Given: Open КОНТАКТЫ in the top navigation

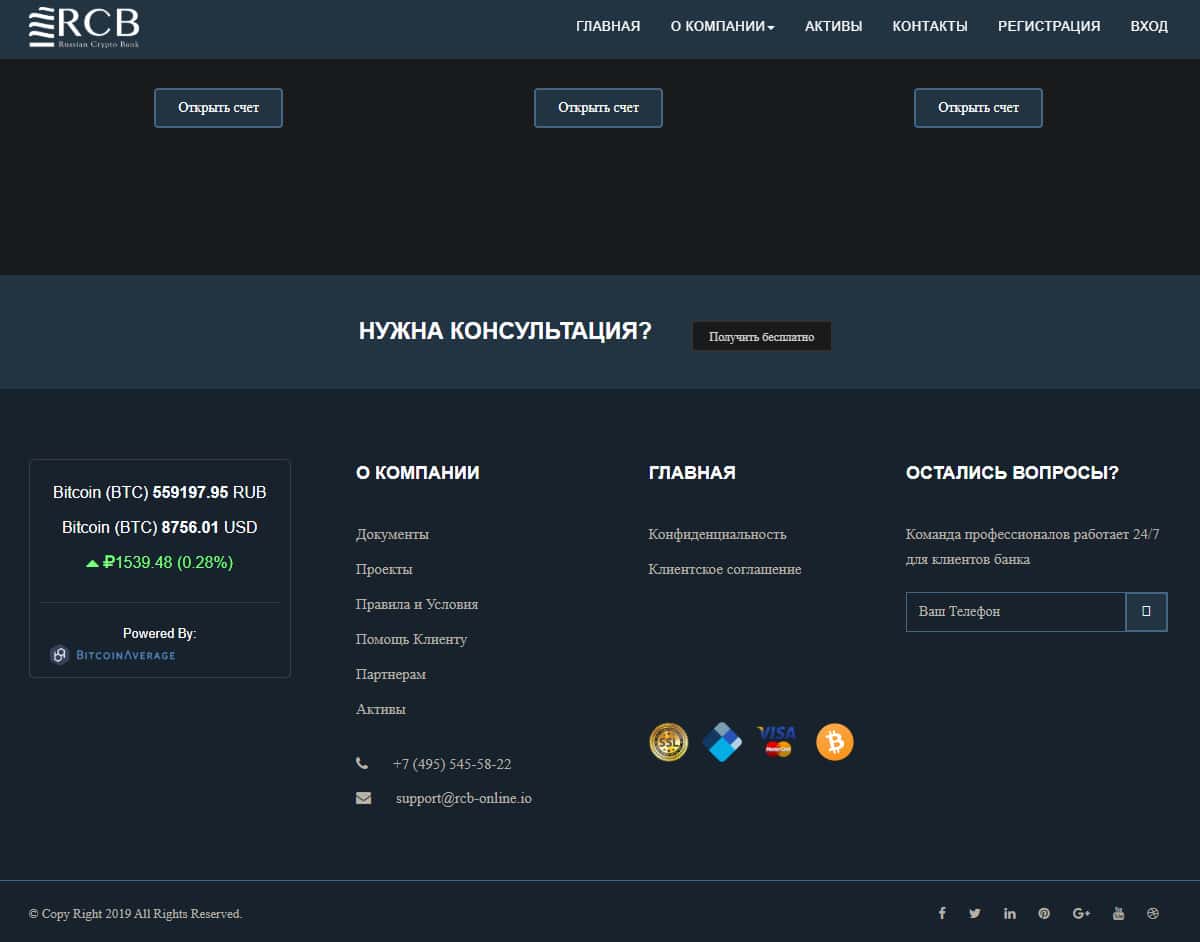Looking at the screenshot, I should (930, 27).
